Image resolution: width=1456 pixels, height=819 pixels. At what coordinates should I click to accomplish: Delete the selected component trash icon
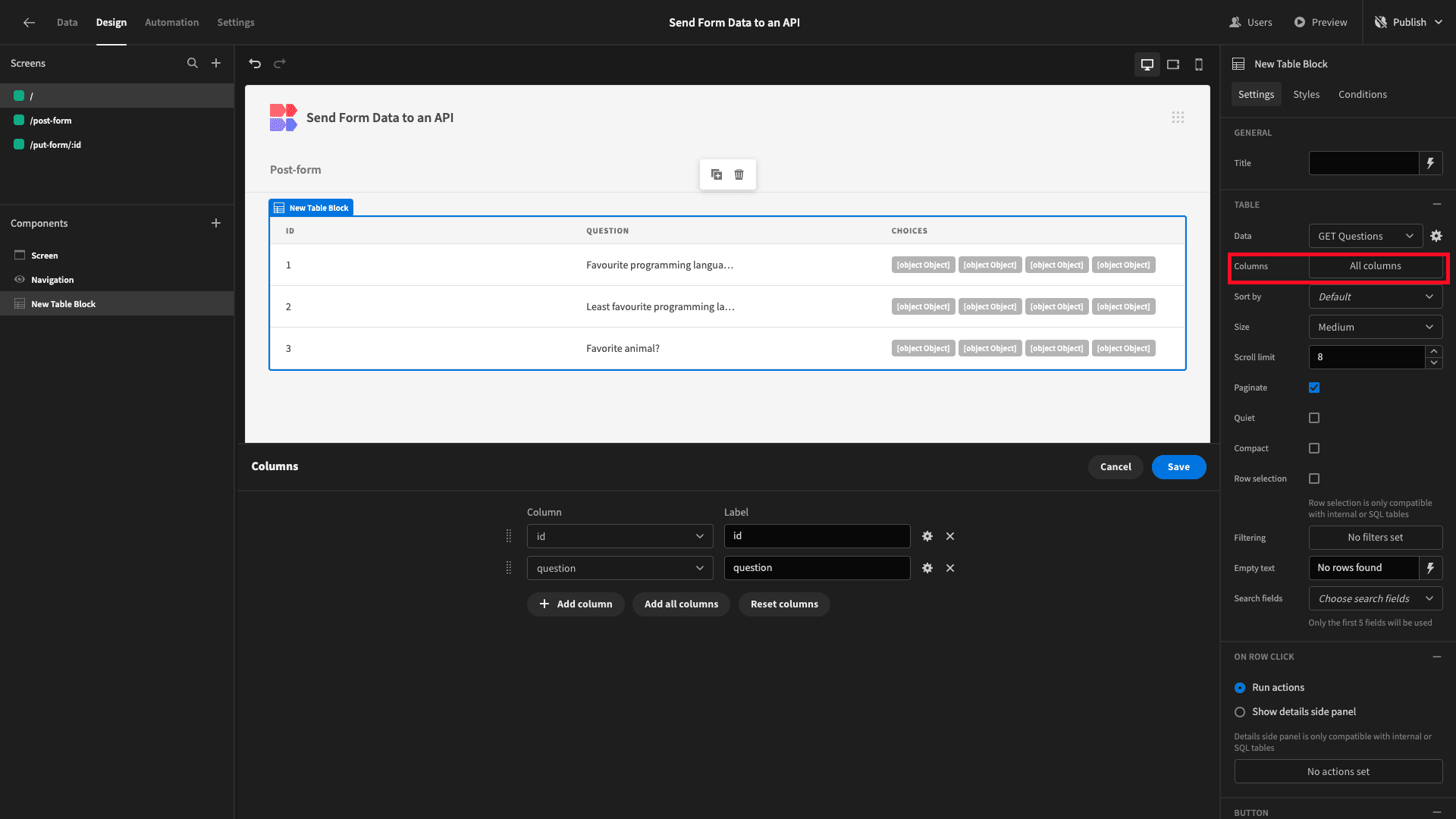(x=739, y=174)
